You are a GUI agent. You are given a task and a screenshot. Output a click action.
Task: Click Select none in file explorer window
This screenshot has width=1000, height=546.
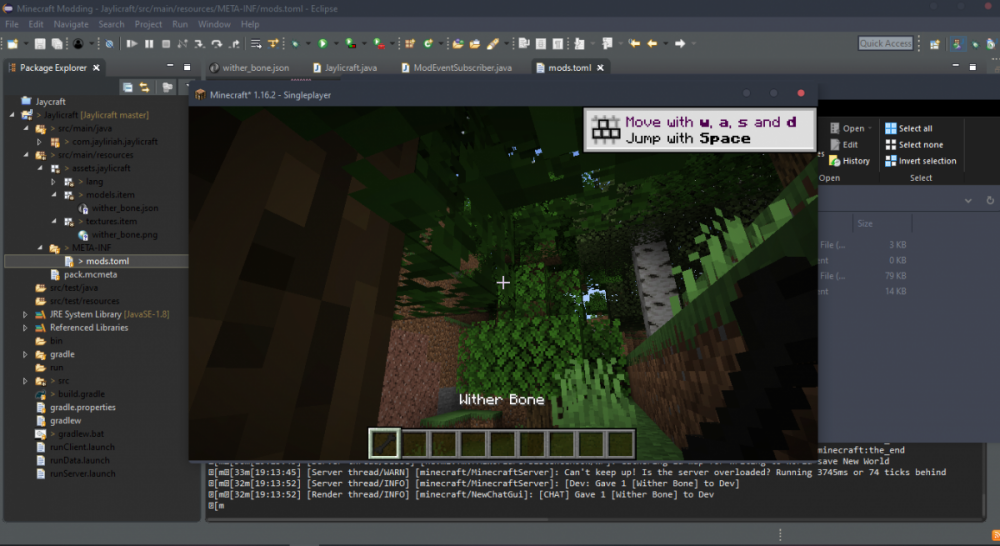(914, 145)
